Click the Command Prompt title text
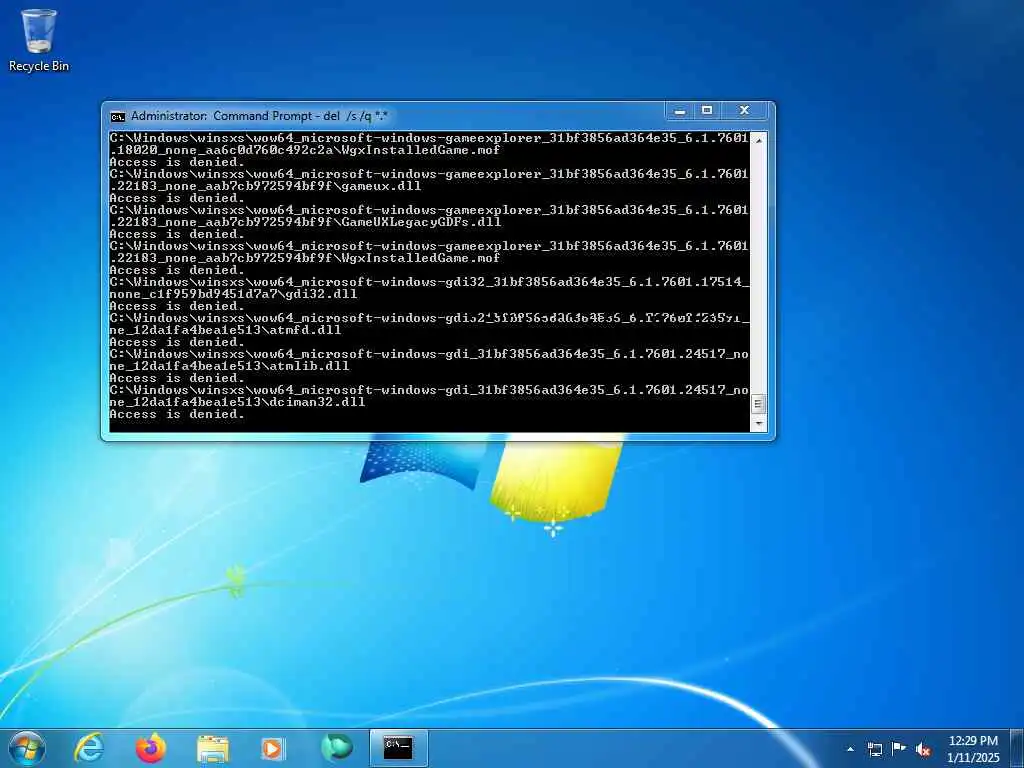 [259, 116]
